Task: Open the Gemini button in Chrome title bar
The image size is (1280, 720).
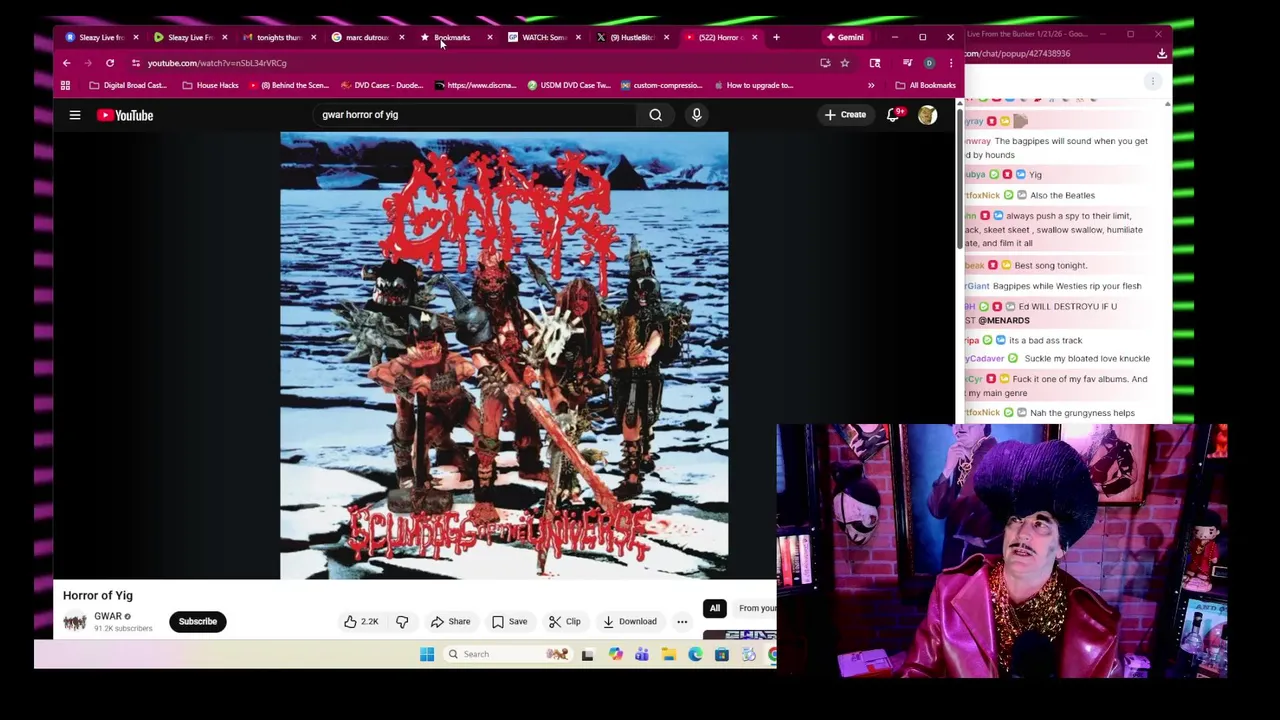Action: click(x=845, y=37)
